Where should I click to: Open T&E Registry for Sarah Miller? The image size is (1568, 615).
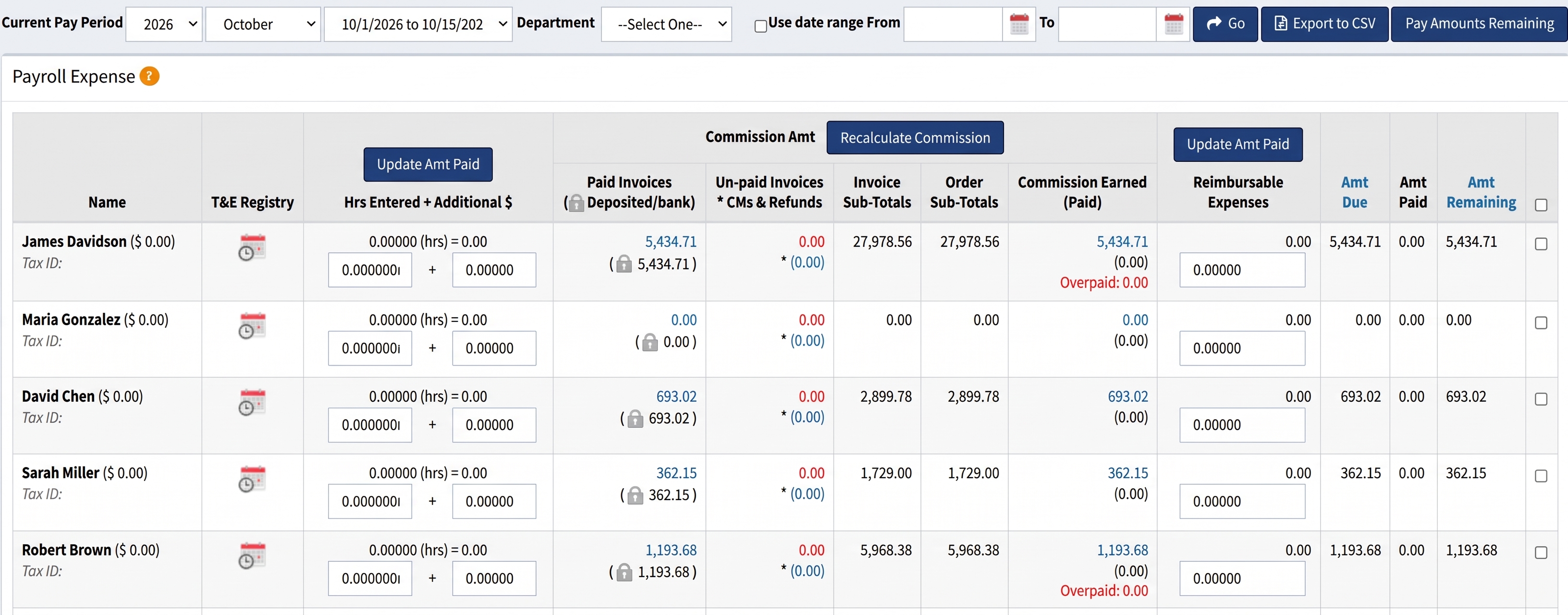(251, 479)
